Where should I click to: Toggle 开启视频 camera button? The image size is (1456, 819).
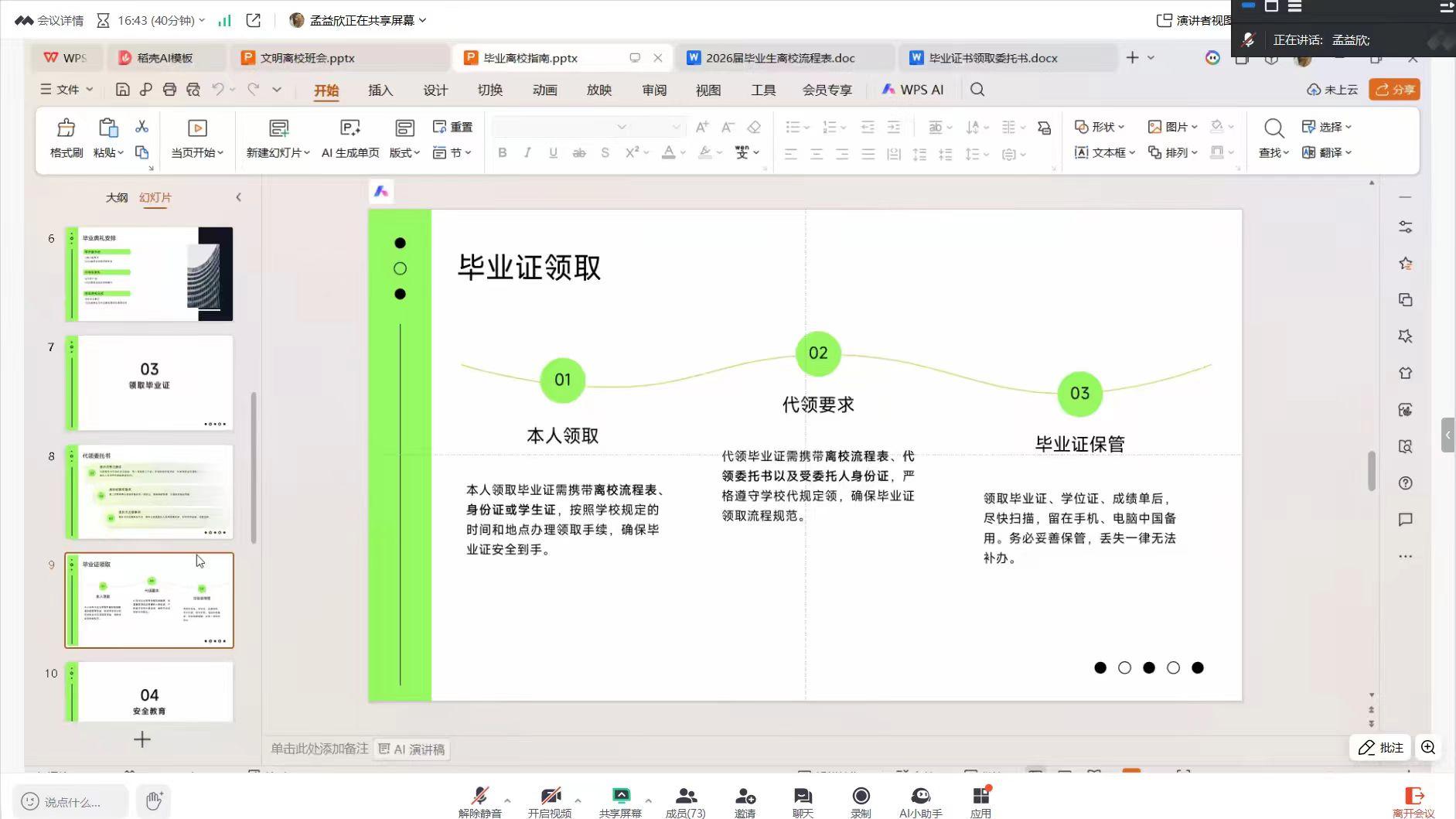pos(550,802)
